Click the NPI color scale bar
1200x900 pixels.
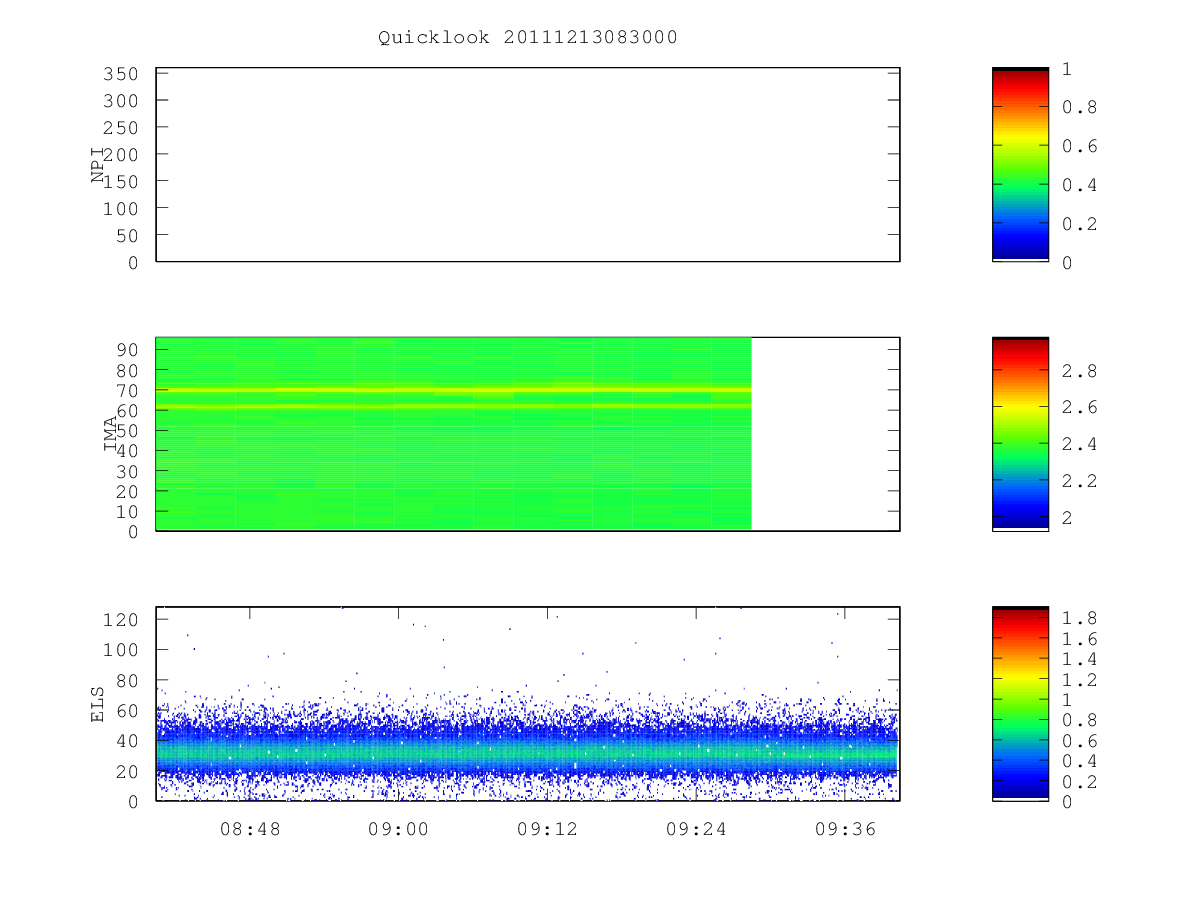coord(1020,165)
